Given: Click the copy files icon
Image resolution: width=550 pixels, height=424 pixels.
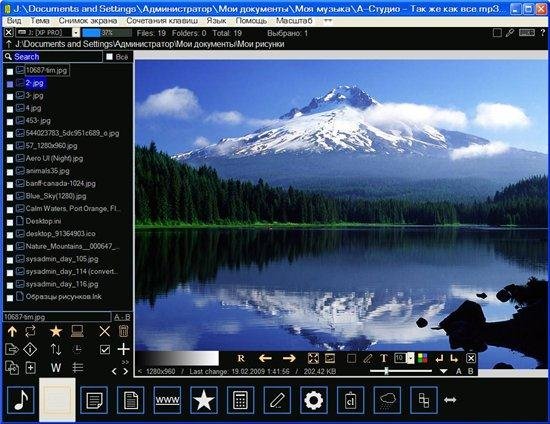Looking at the screenshot, I should (12, 368).
